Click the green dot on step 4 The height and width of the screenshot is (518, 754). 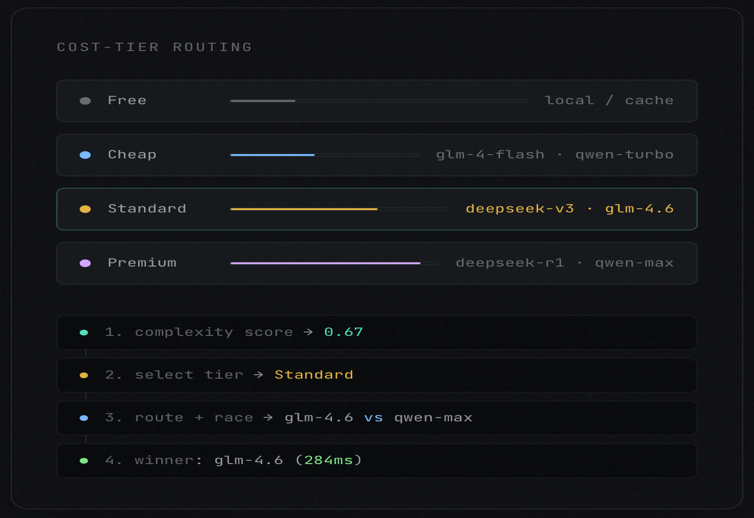pyautogui.click(x=84, y=461)
